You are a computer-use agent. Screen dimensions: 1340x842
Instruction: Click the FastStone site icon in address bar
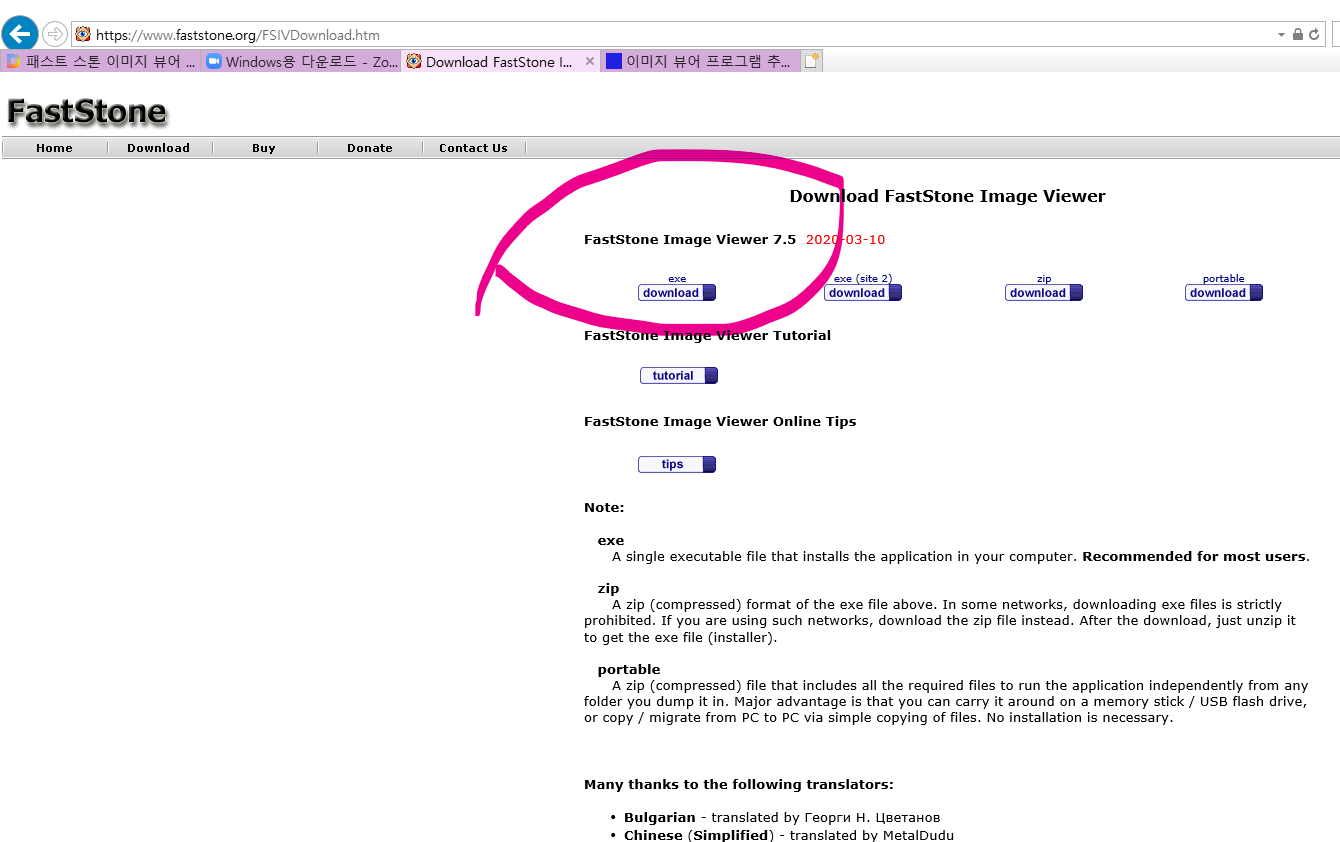point(83,35)
